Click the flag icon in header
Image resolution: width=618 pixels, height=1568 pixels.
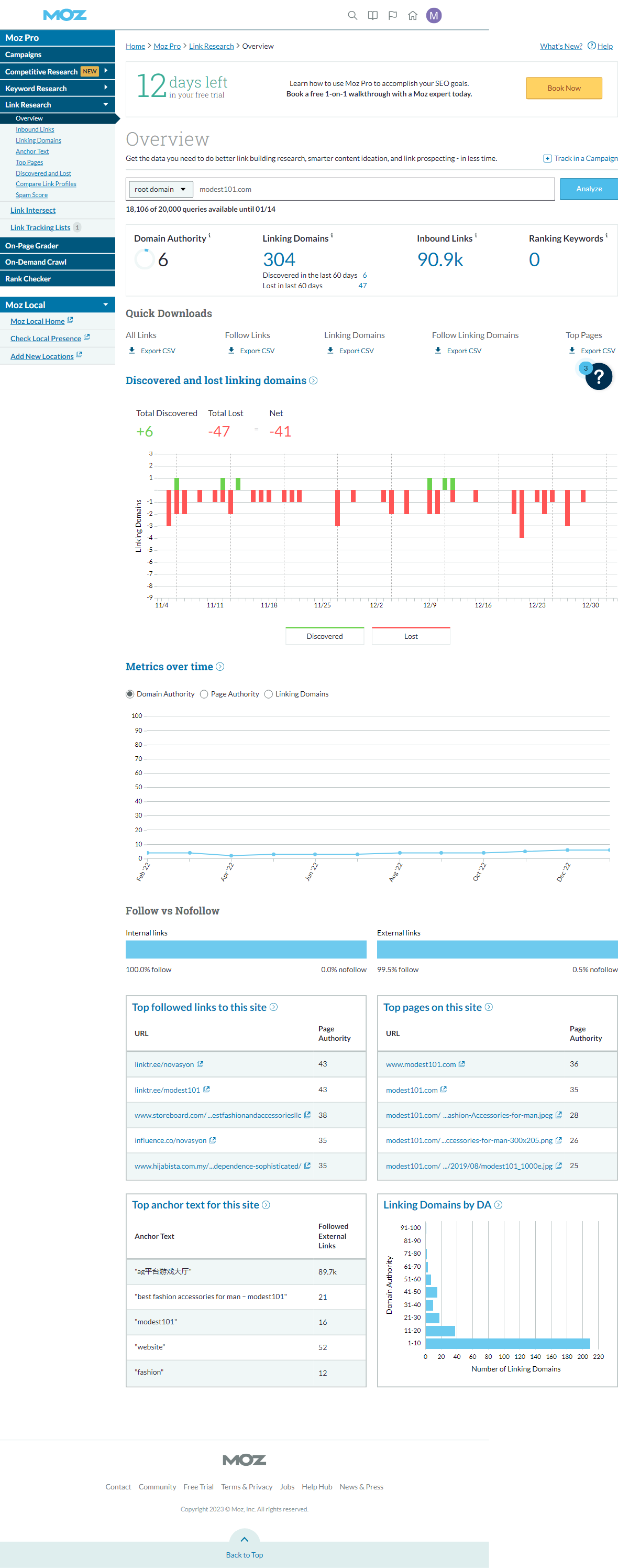[x=393, y=15]
